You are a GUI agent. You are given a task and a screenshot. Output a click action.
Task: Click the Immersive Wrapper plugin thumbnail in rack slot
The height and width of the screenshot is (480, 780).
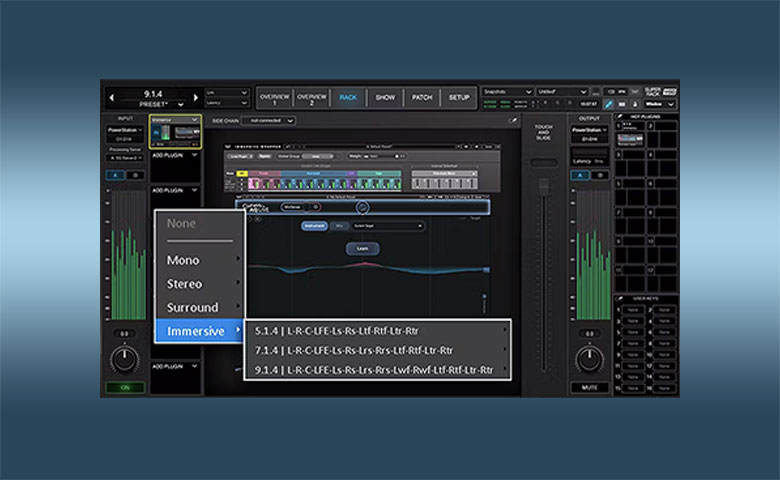tap(175, 133)
